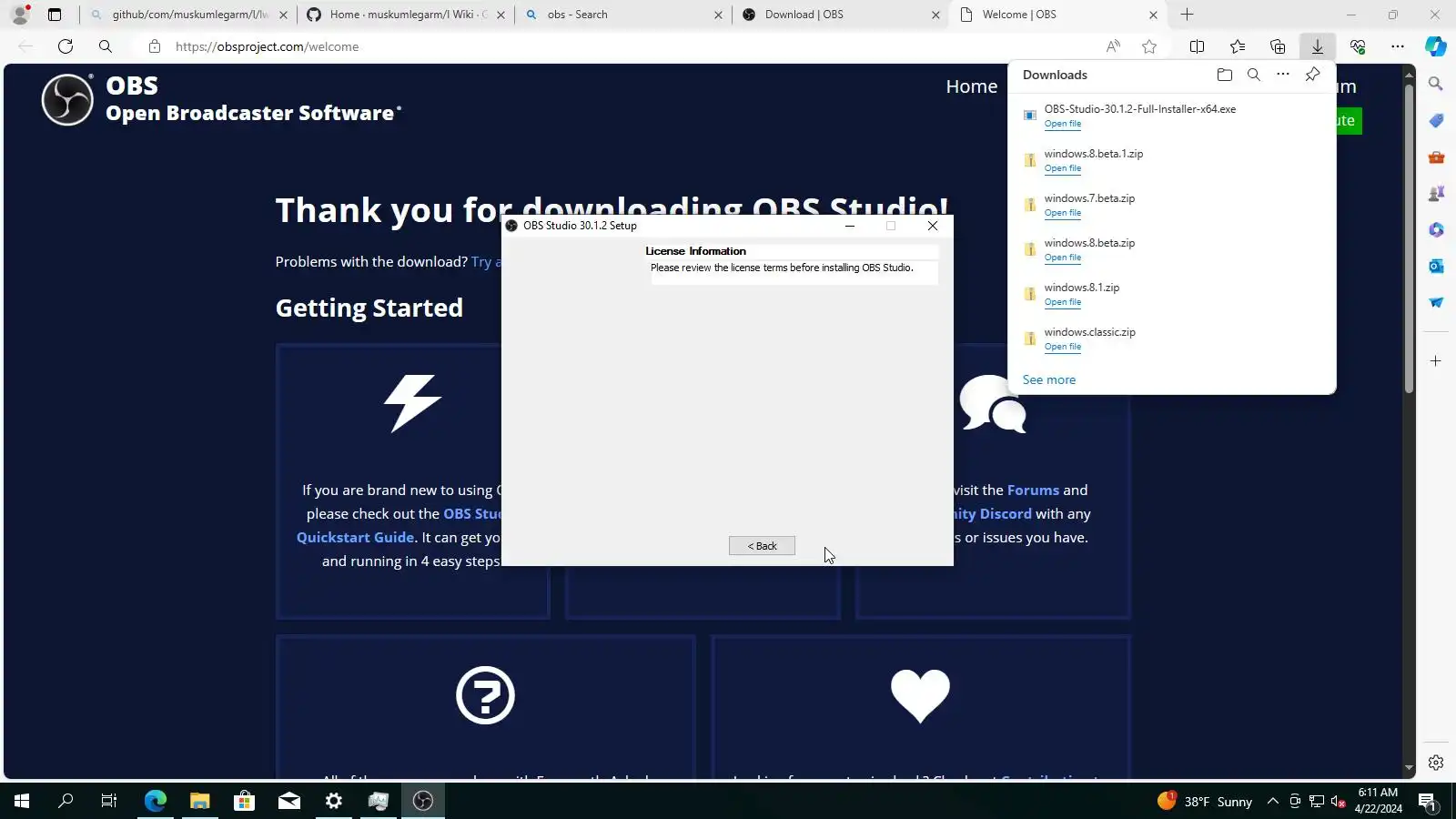Open downloads folder icon in Downloads panel

tap(1225, 75)
